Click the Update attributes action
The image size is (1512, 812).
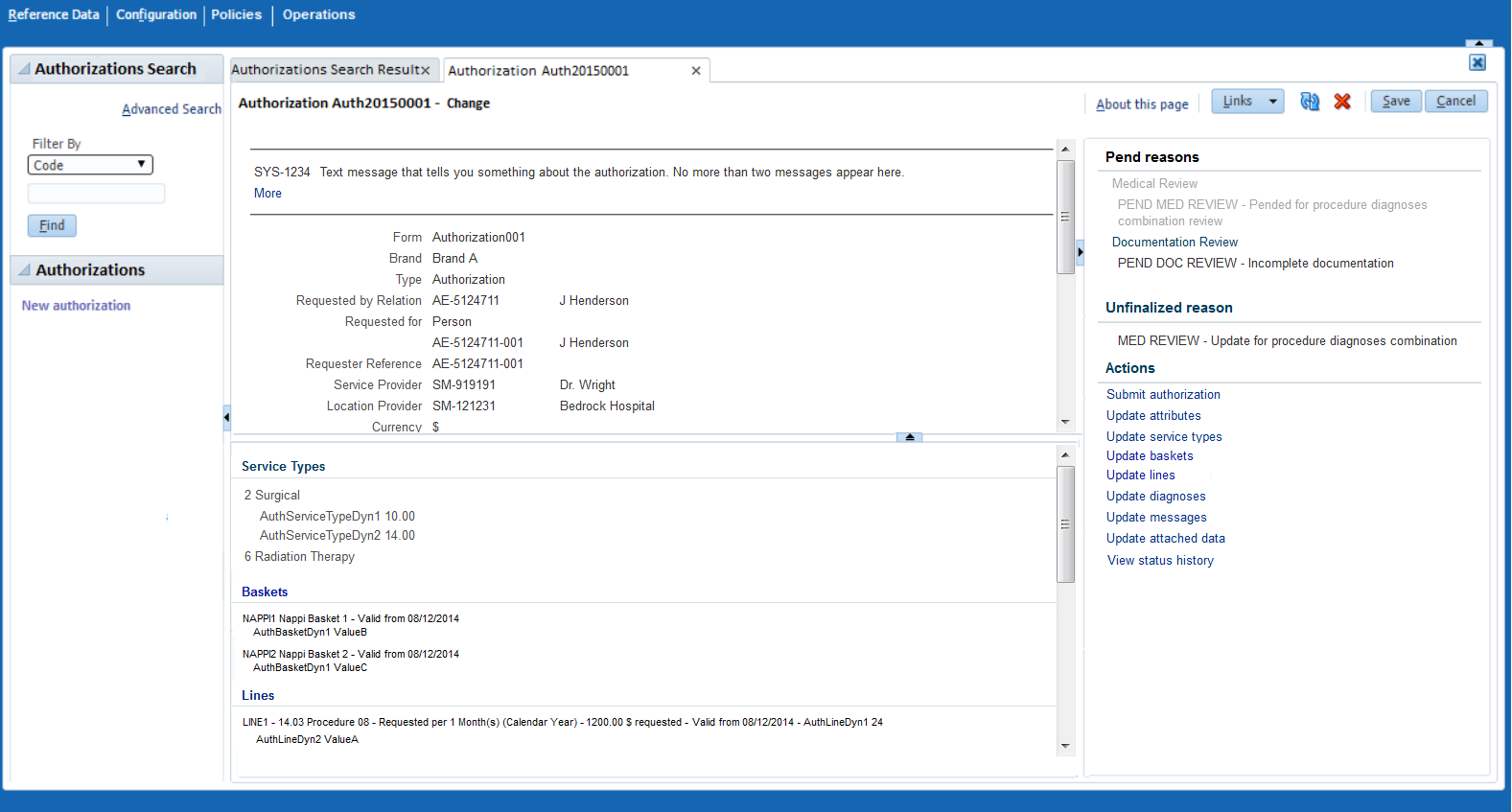[1153, 416]
